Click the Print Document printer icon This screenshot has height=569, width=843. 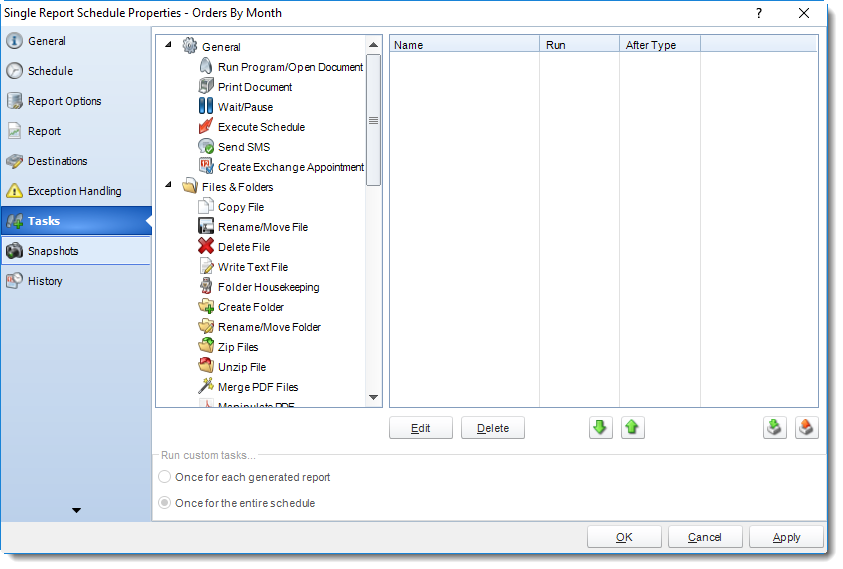pyautogui.click(x=206, y=86)
